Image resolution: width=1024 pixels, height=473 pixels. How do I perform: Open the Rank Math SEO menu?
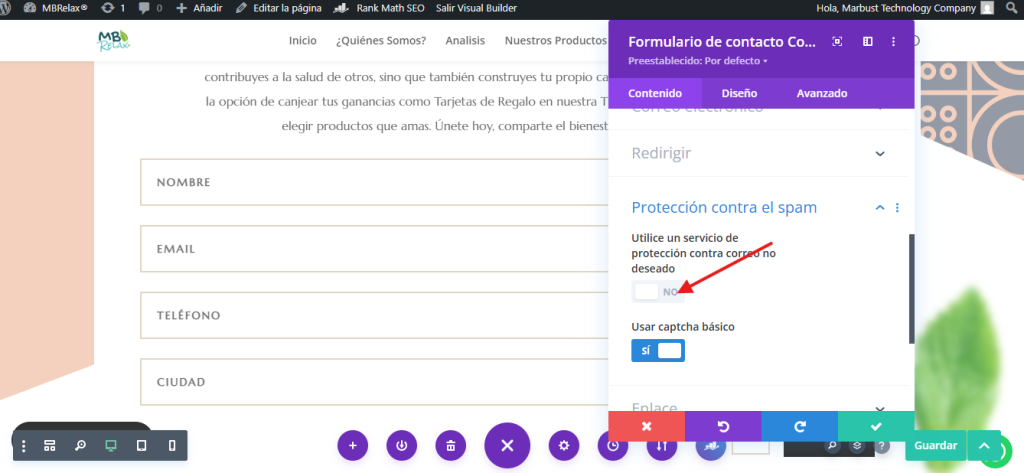click(x=379, y=8)
